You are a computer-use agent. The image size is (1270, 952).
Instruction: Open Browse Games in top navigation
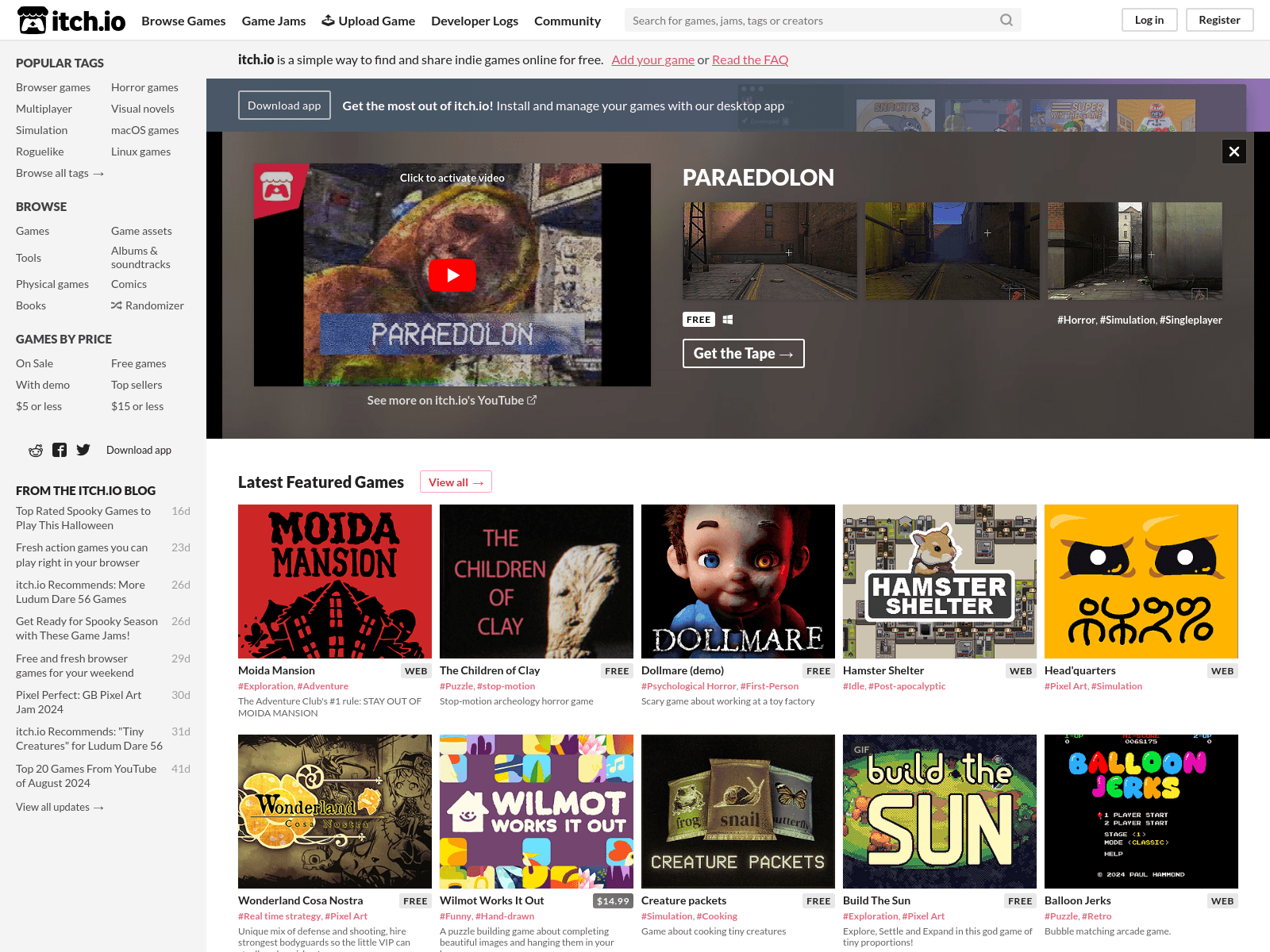pyautogui.click(x=183, y=21)
